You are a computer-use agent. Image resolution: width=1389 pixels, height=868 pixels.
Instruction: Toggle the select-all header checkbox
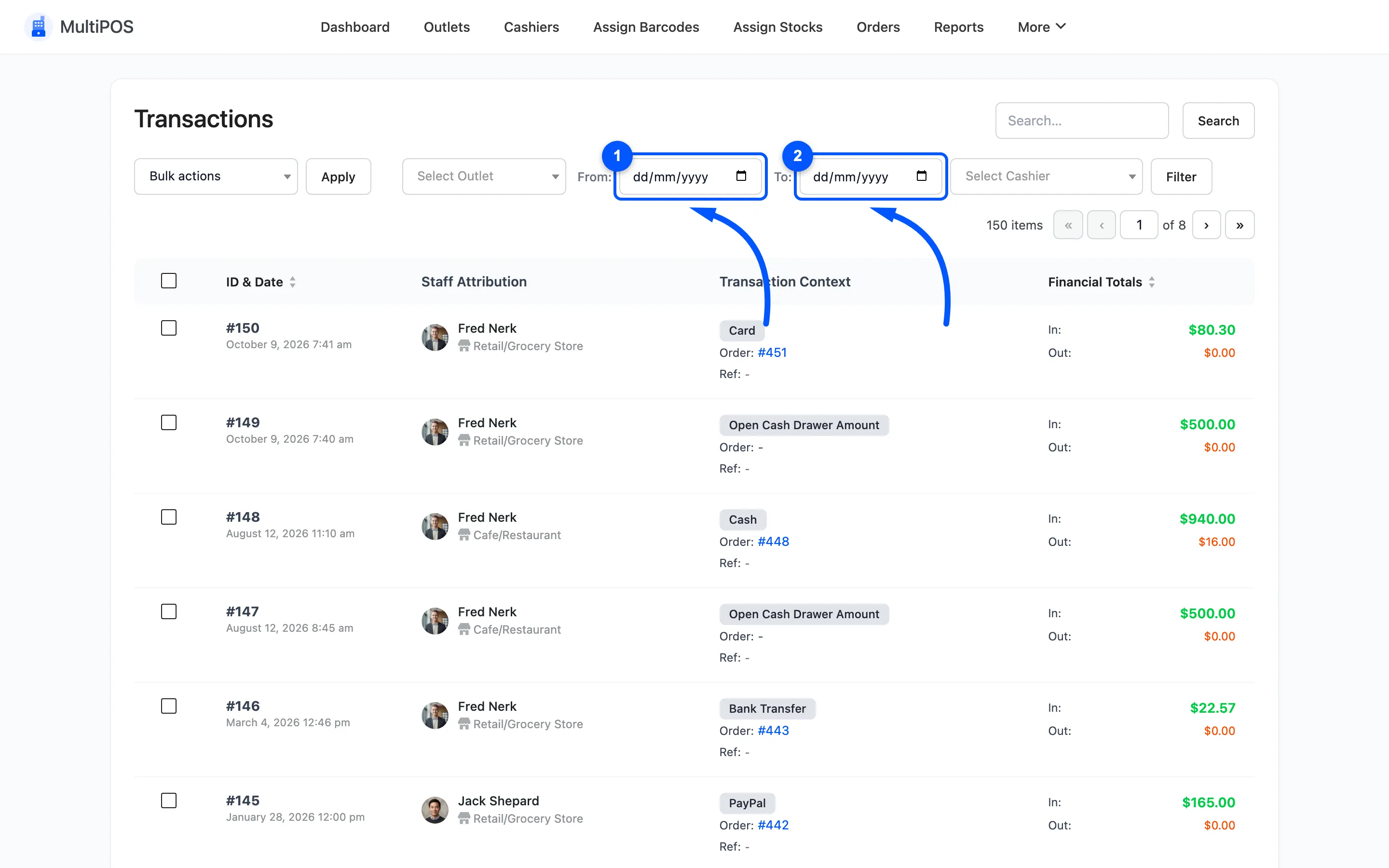[169, 281]
